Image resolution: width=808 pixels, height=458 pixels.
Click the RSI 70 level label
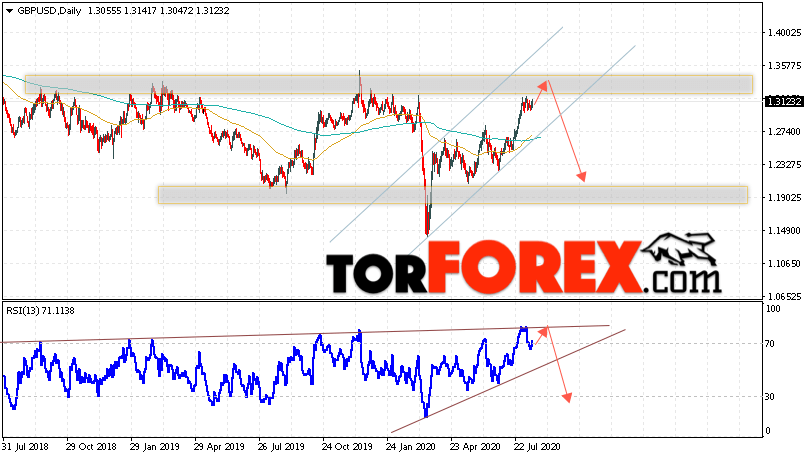point(770,344)
